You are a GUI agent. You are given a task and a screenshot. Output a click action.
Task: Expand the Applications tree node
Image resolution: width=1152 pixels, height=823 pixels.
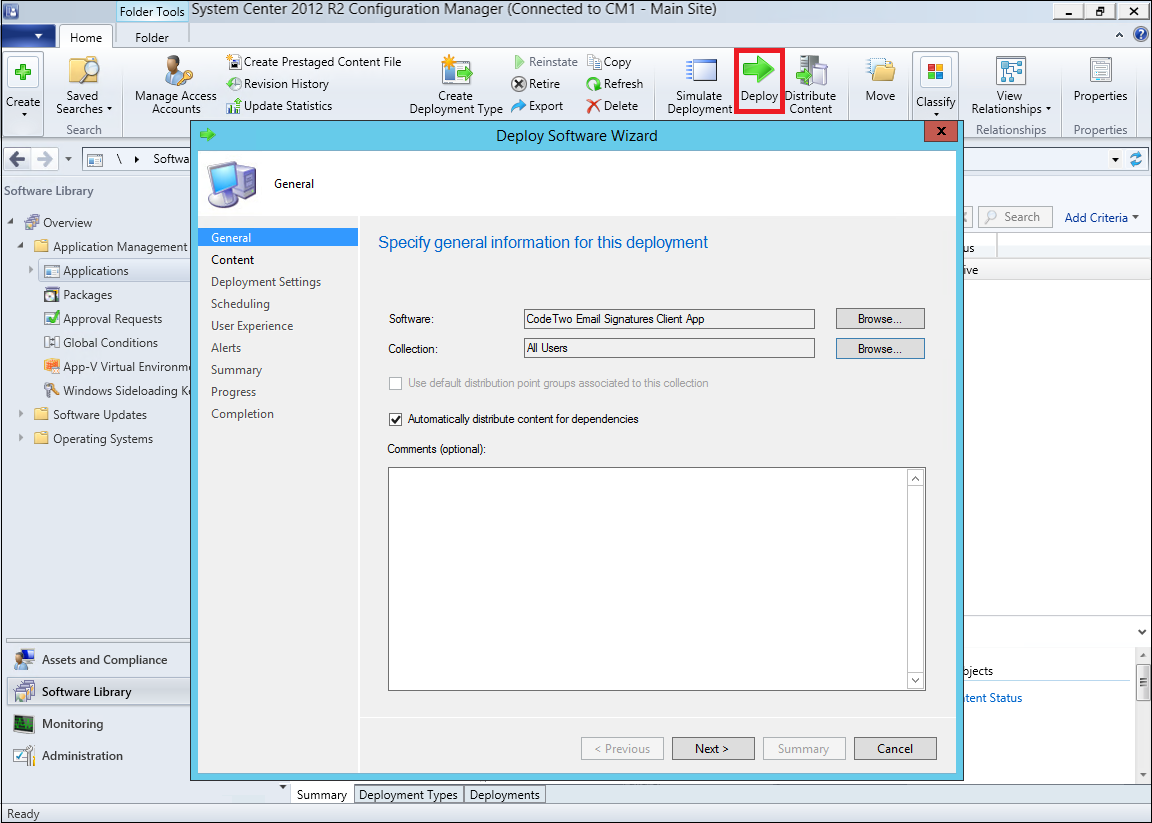point(31,270)
